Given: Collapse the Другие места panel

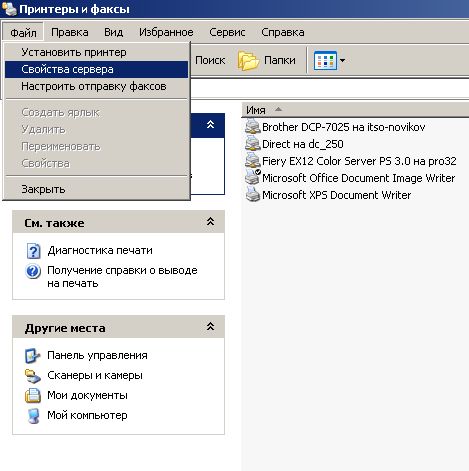Looking at the screenshot, I should tap(210, 327).
